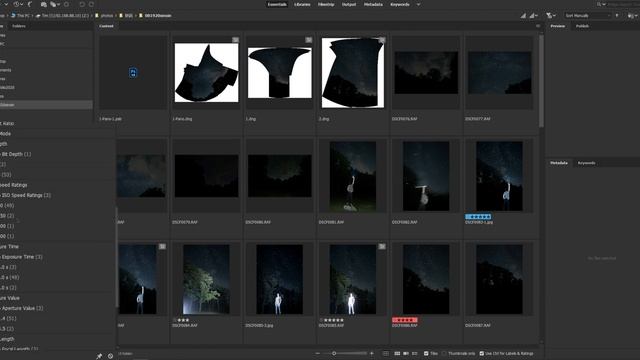
Task: Switch to view as thumbnails icon
Action: click(397, 353)
